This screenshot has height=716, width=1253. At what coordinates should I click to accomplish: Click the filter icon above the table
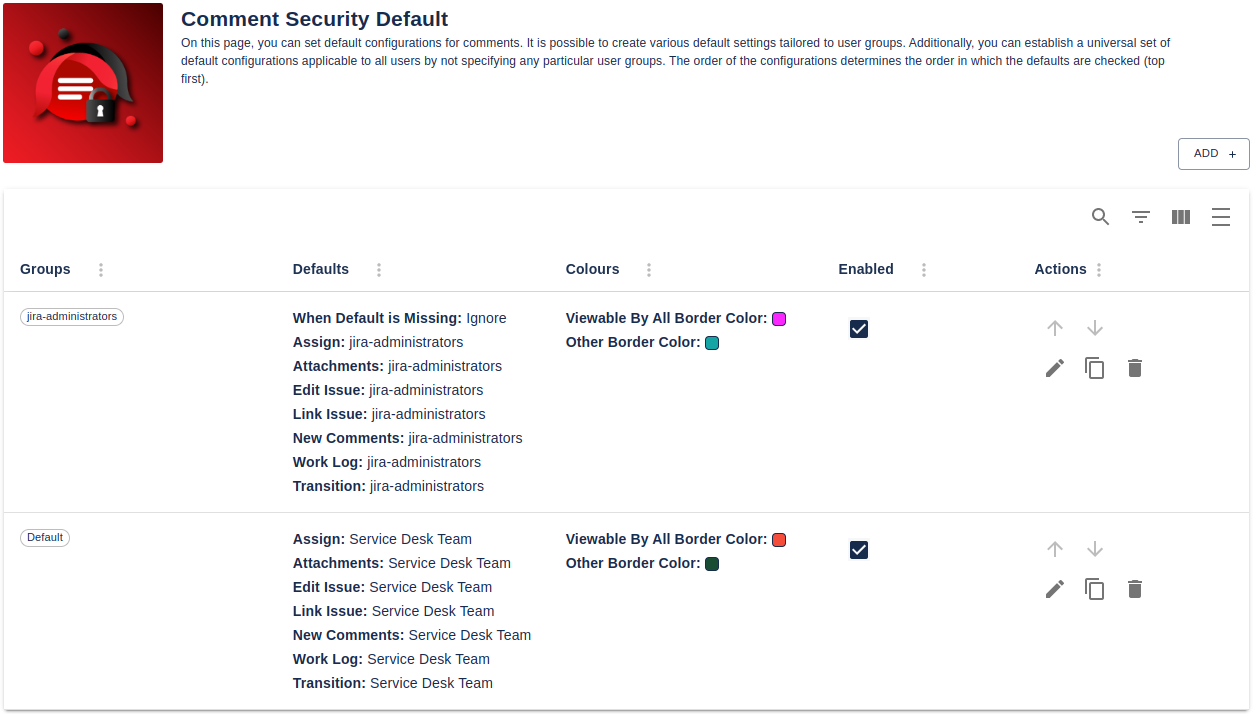(1140, 217)
